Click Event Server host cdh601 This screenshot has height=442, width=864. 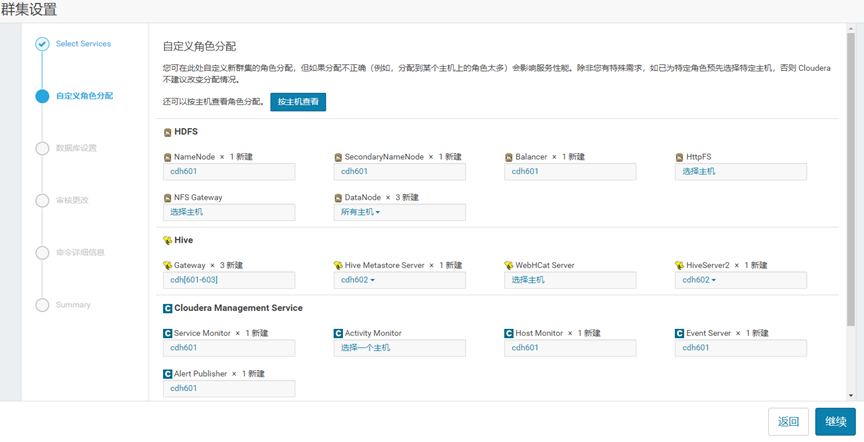695,348
